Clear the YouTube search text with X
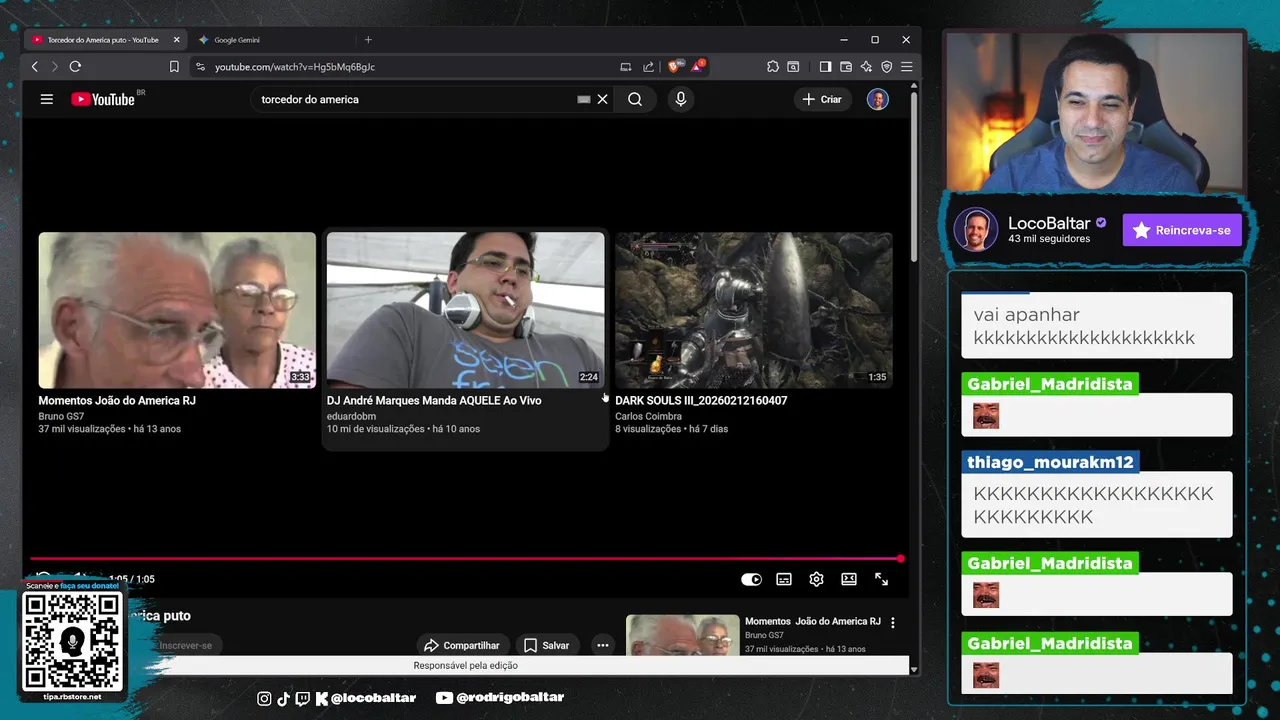This screenshot has width=1280, height=720. point(602,99)
